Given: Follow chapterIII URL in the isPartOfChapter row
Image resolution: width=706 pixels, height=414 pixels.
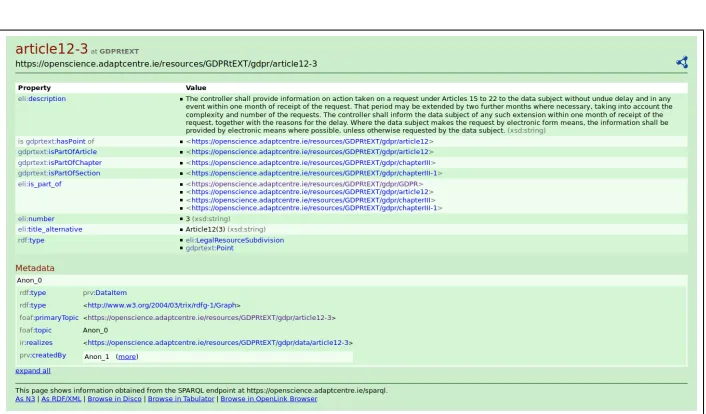Looking at the screenshot, I should click(311, 163).
